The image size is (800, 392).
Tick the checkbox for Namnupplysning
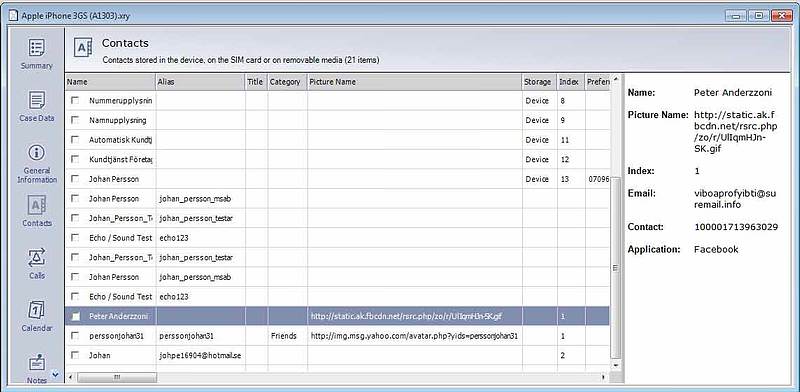pos(75,120)
